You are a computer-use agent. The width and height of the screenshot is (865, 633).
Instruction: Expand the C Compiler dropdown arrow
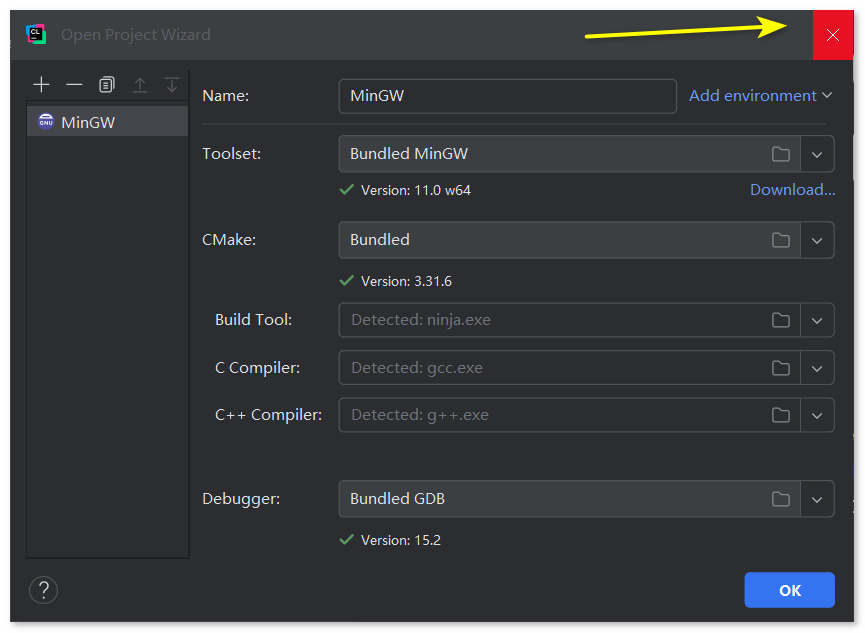[x=817, y=368]
